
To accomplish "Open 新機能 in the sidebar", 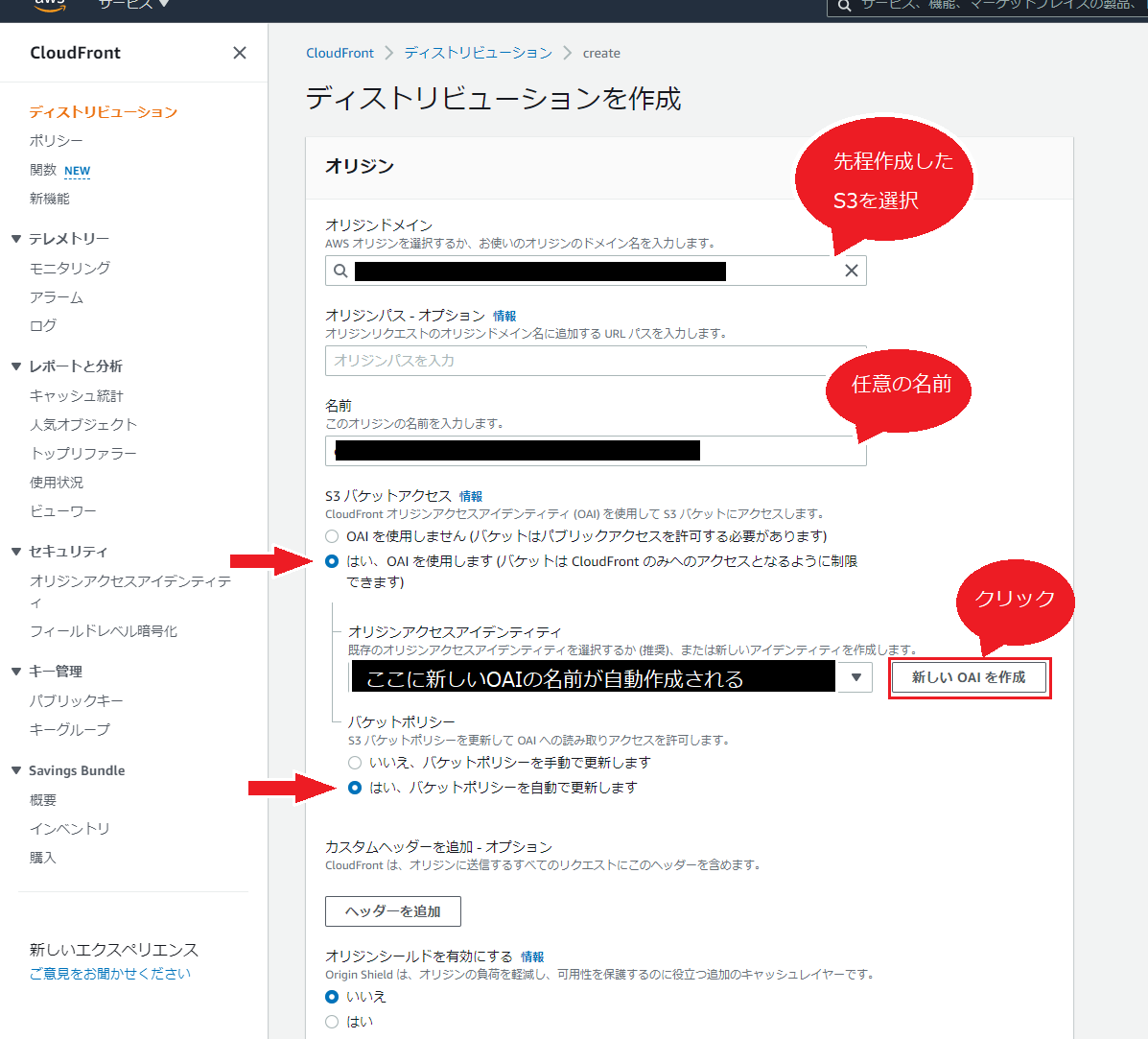I will pos(50,199).
